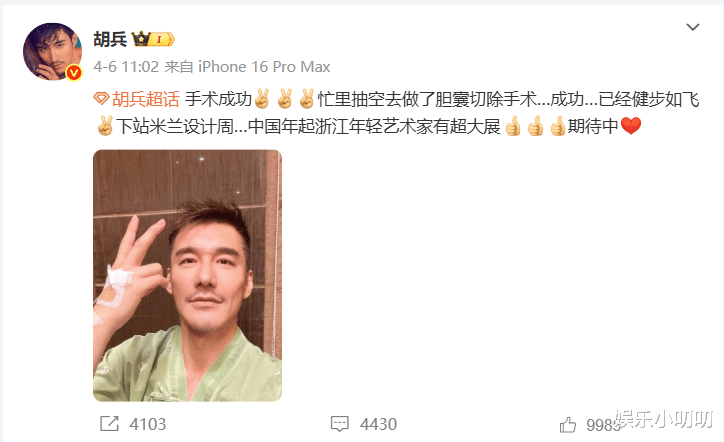
Task: Open the post options chevron menu
Action: [693, 27]
